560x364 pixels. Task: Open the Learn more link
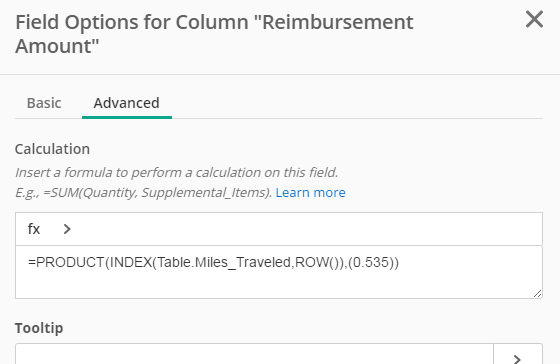(x=310, y=193)
